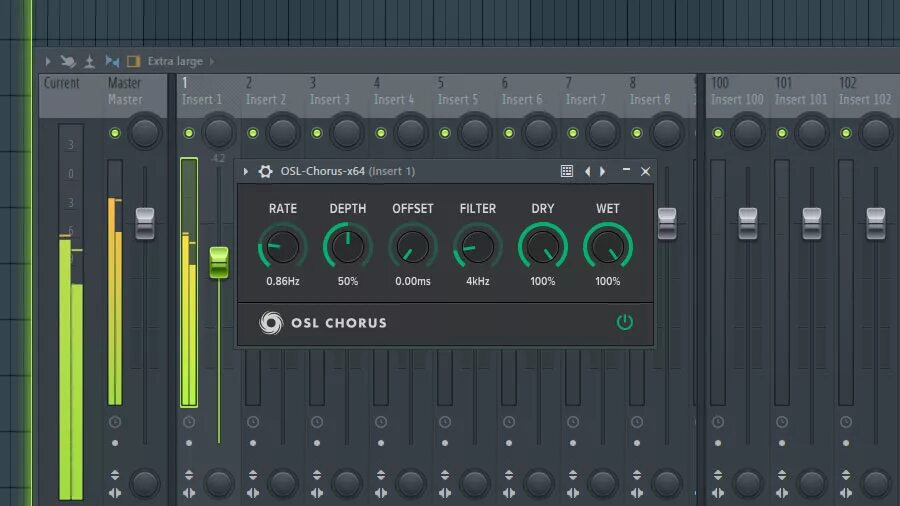900x506 pixels.
Task: Click the OFFSET knob
Action: pos(413,247)
